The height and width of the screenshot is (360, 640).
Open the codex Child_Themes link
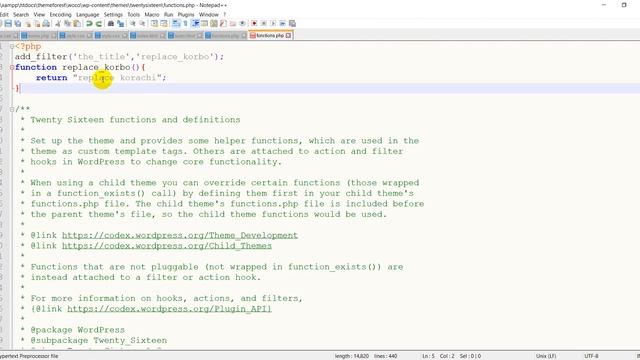167,246
